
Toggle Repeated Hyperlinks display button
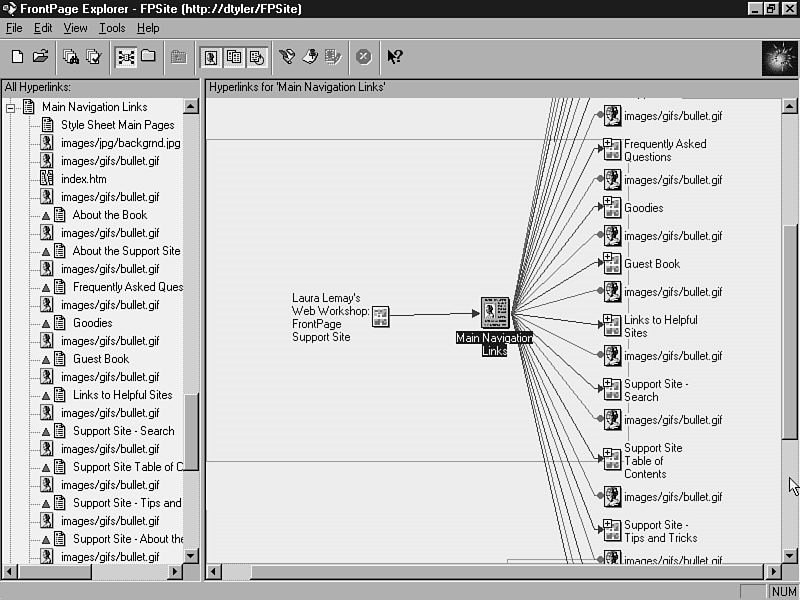click(234, 57)
